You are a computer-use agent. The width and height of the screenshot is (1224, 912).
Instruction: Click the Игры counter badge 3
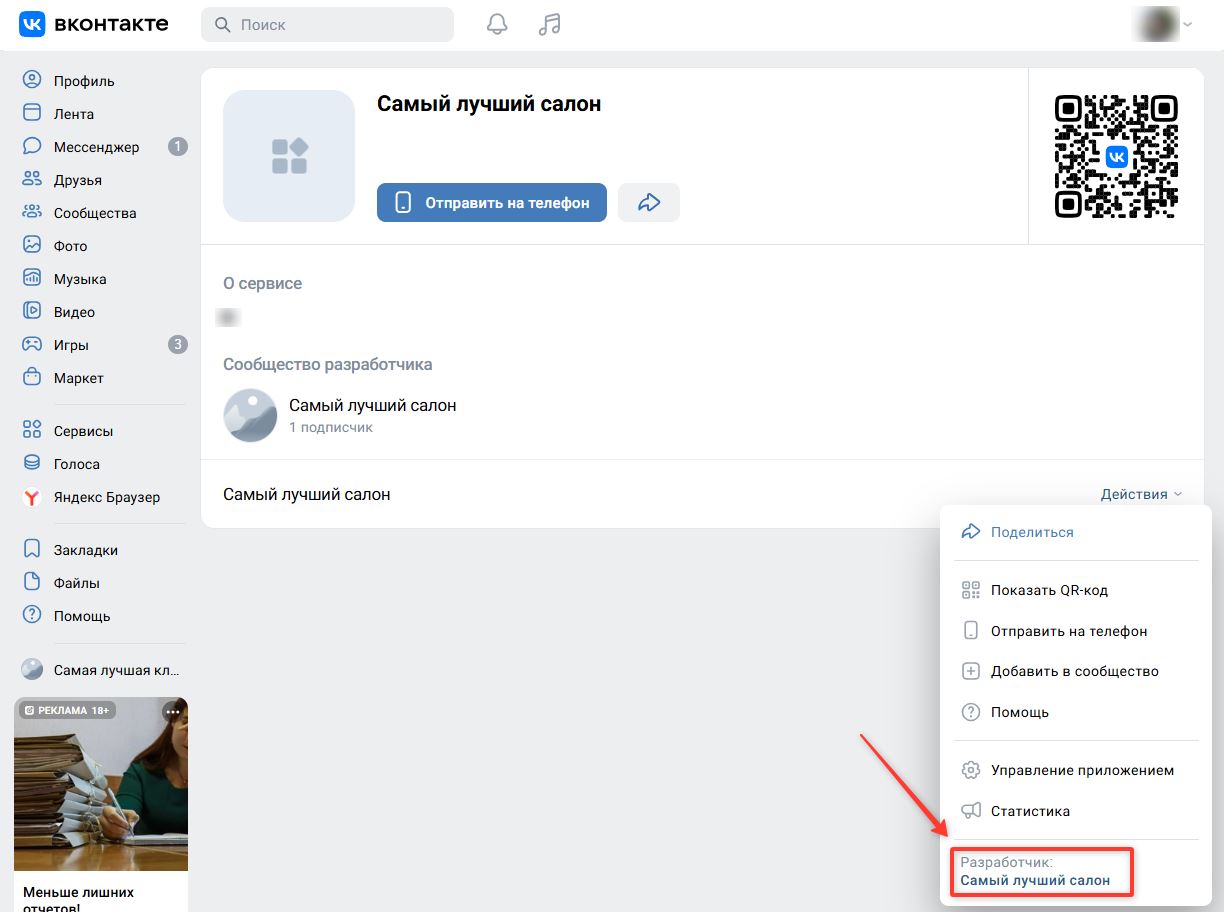[178, 344]
